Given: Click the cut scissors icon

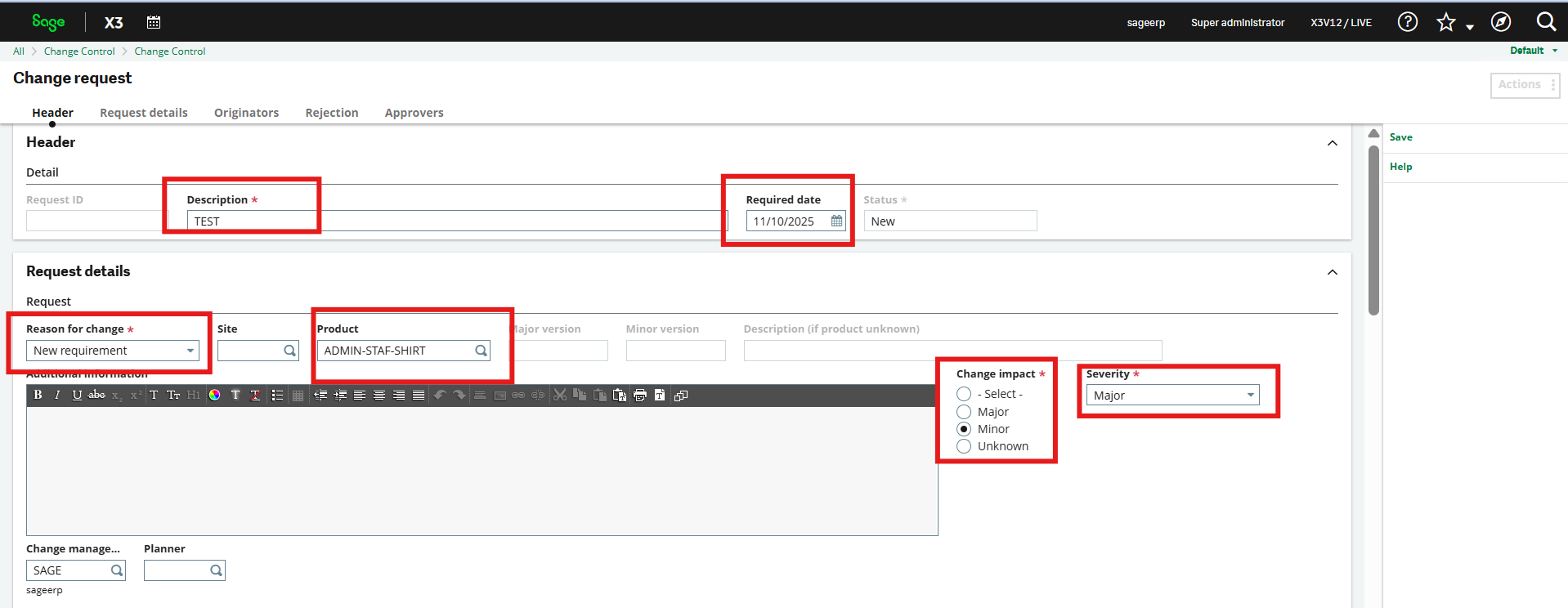Looking at the screenshot, I should 560,395.
